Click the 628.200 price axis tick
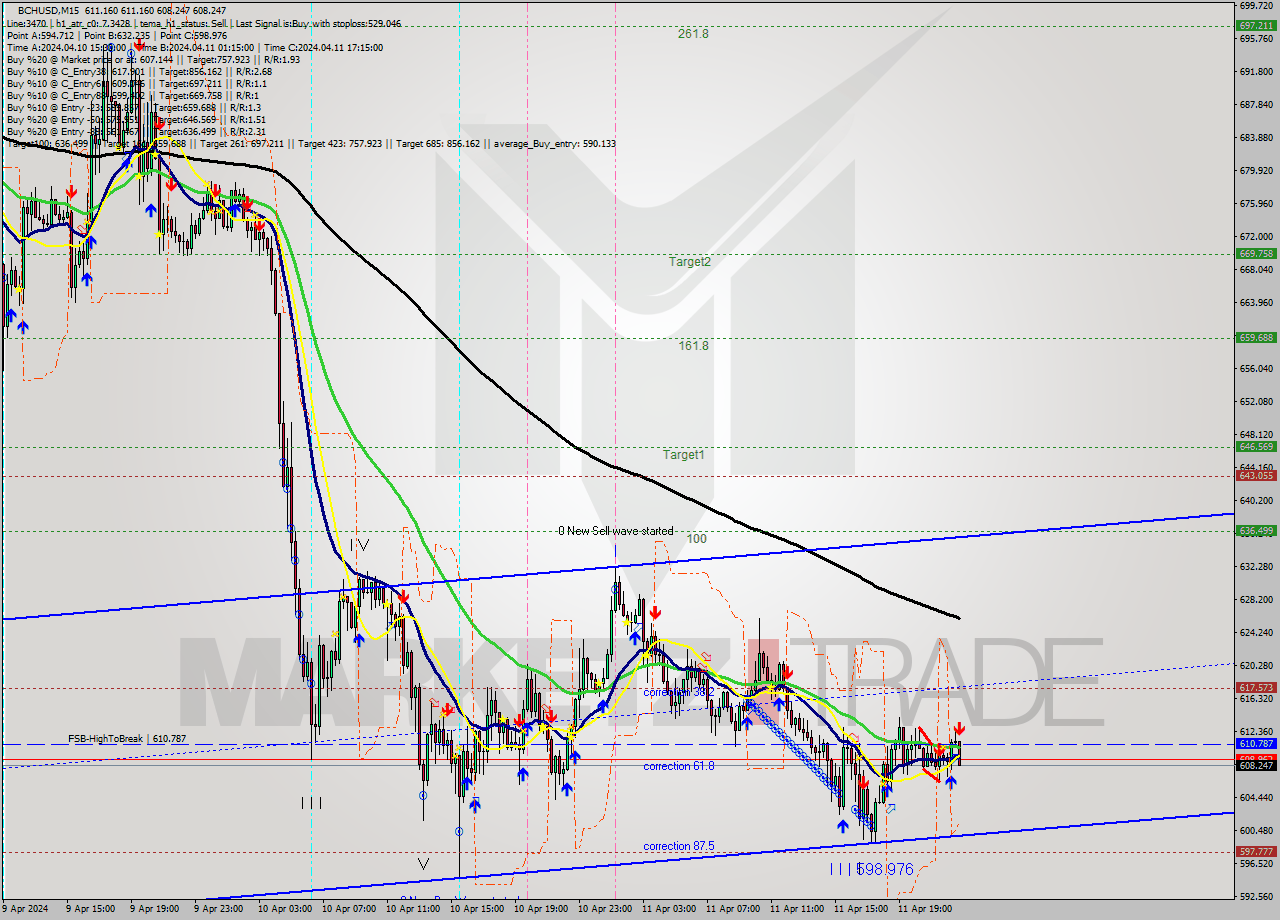This screenshot has width=1280, height=920. coord(1256,600)
